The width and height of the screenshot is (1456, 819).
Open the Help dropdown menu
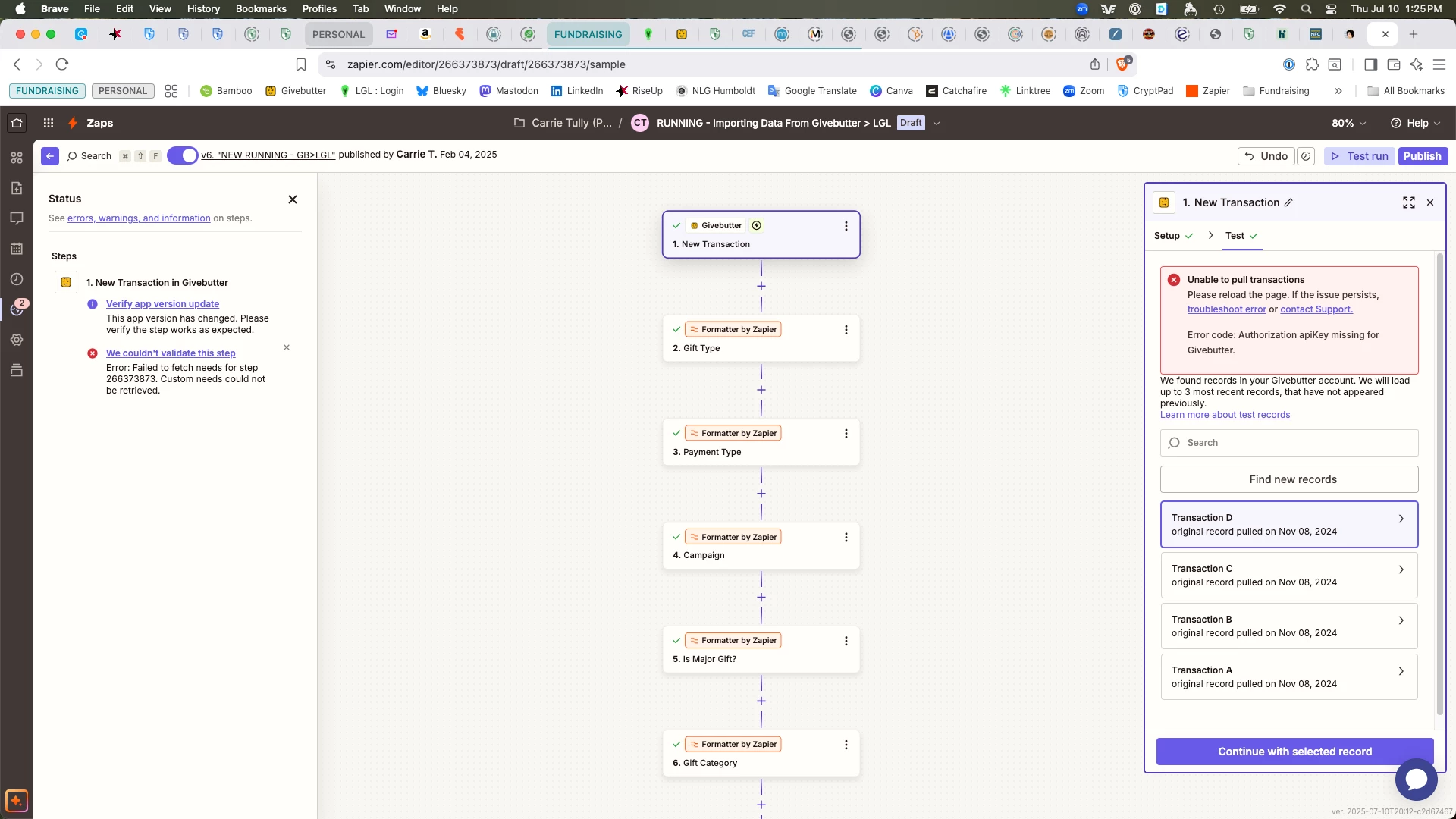point(1415,123)
